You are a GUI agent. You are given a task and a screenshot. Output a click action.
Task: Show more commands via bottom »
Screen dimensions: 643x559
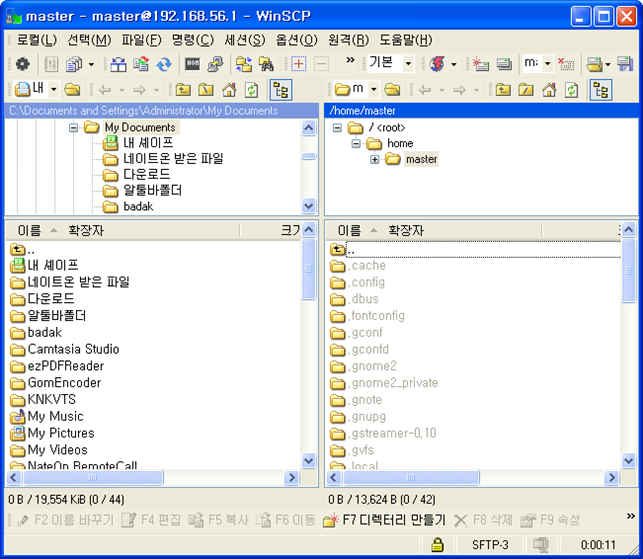[631, 516]
